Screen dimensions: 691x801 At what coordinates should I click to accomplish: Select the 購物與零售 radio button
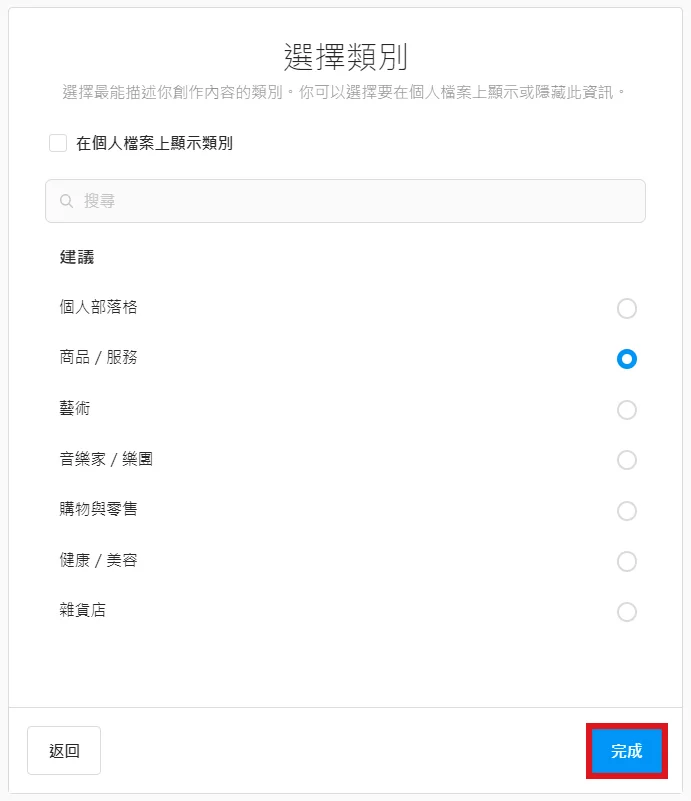(627, 511)
